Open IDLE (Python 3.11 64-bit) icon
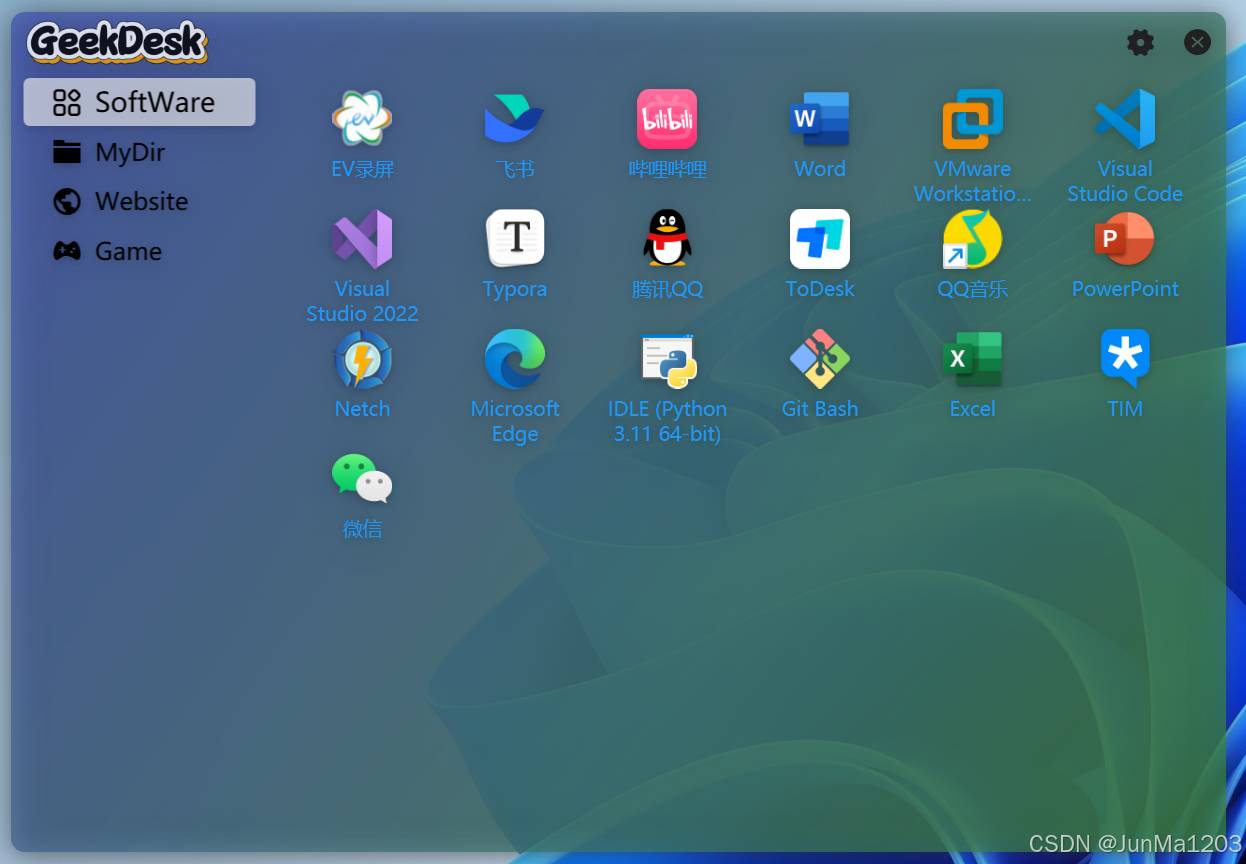The height and width of the screenshot is (864, 1246). 667,359
